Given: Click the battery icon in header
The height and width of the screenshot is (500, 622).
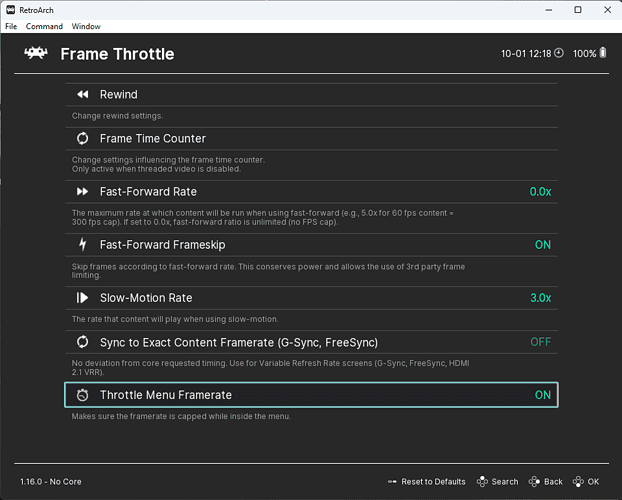Looking at the screenshot, I should 602,53.
